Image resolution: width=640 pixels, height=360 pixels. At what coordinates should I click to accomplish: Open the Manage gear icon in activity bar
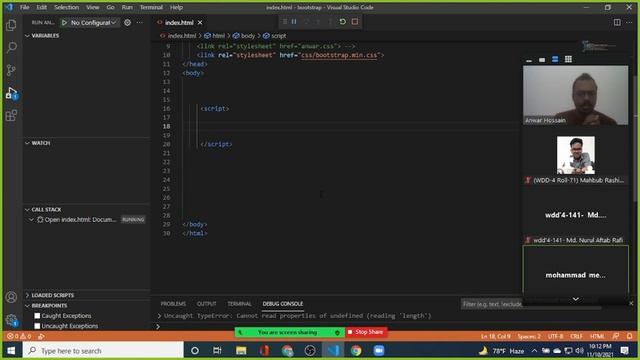click(x=11, y=320)
